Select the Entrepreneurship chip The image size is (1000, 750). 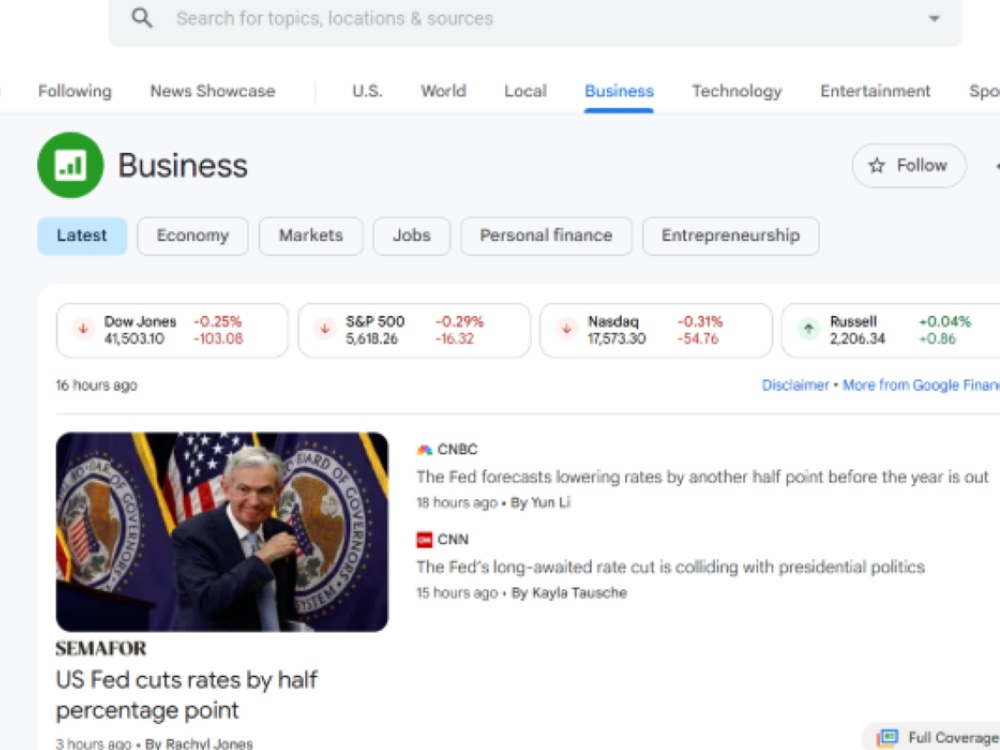pos(731,236)
